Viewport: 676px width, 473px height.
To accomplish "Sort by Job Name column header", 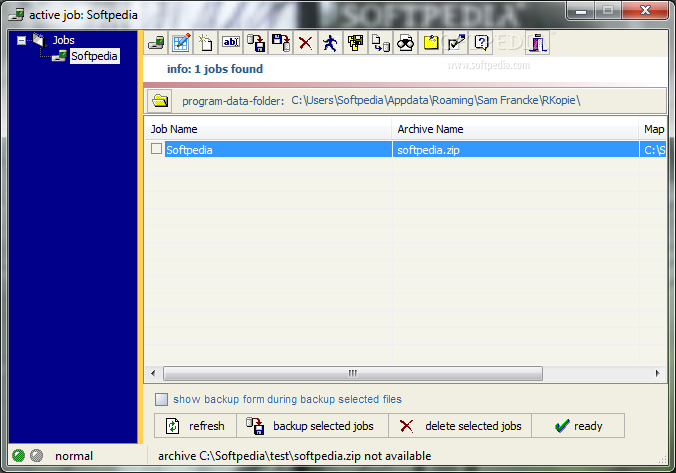I will (x=268, y=129).
